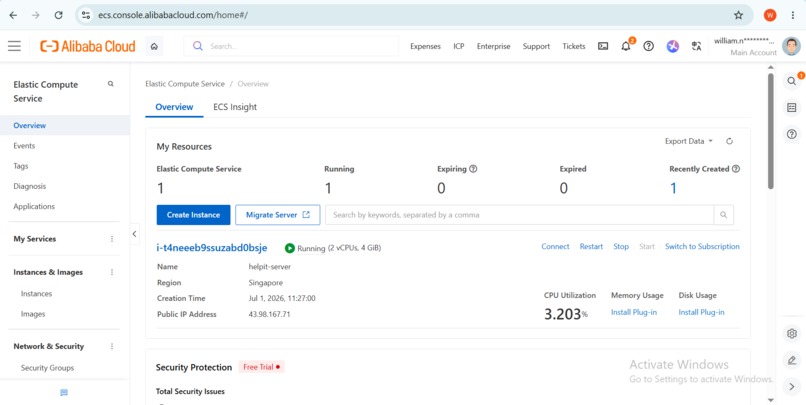
Task: Open the user profile avatar
Action: point(791,46)
